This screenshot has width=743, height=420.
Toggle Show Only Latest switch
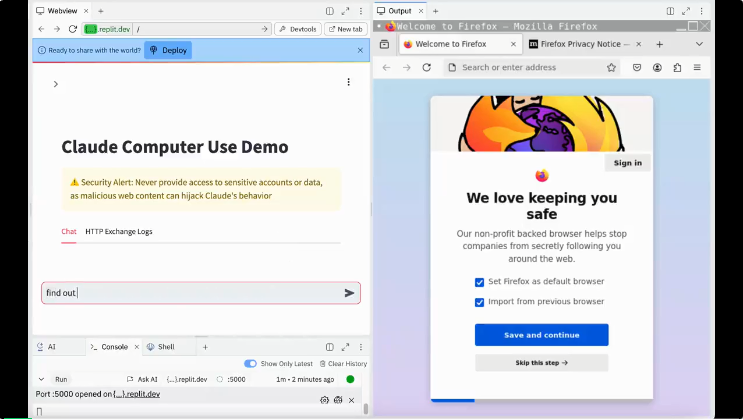click(x=250, y=364)
